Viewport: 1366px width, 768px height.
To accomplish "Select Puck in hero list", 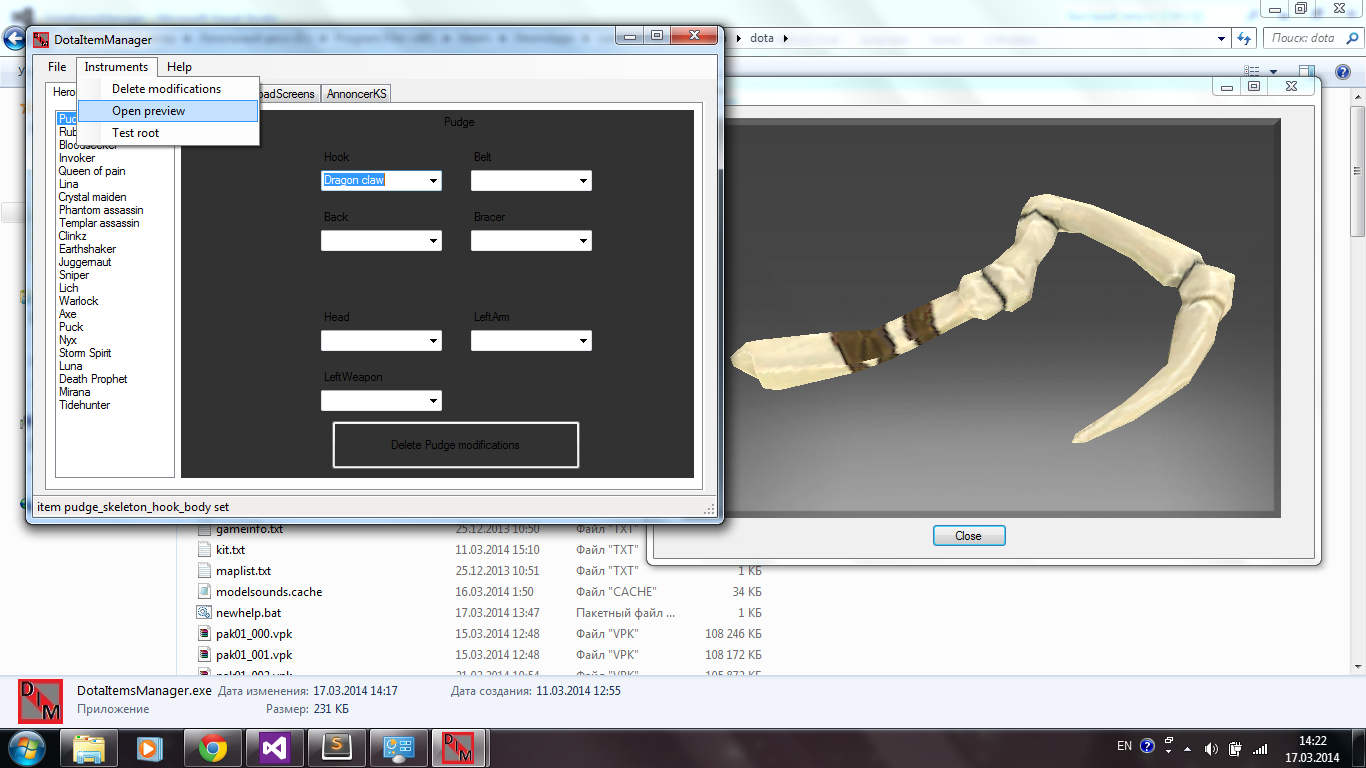I will (71, 327).
